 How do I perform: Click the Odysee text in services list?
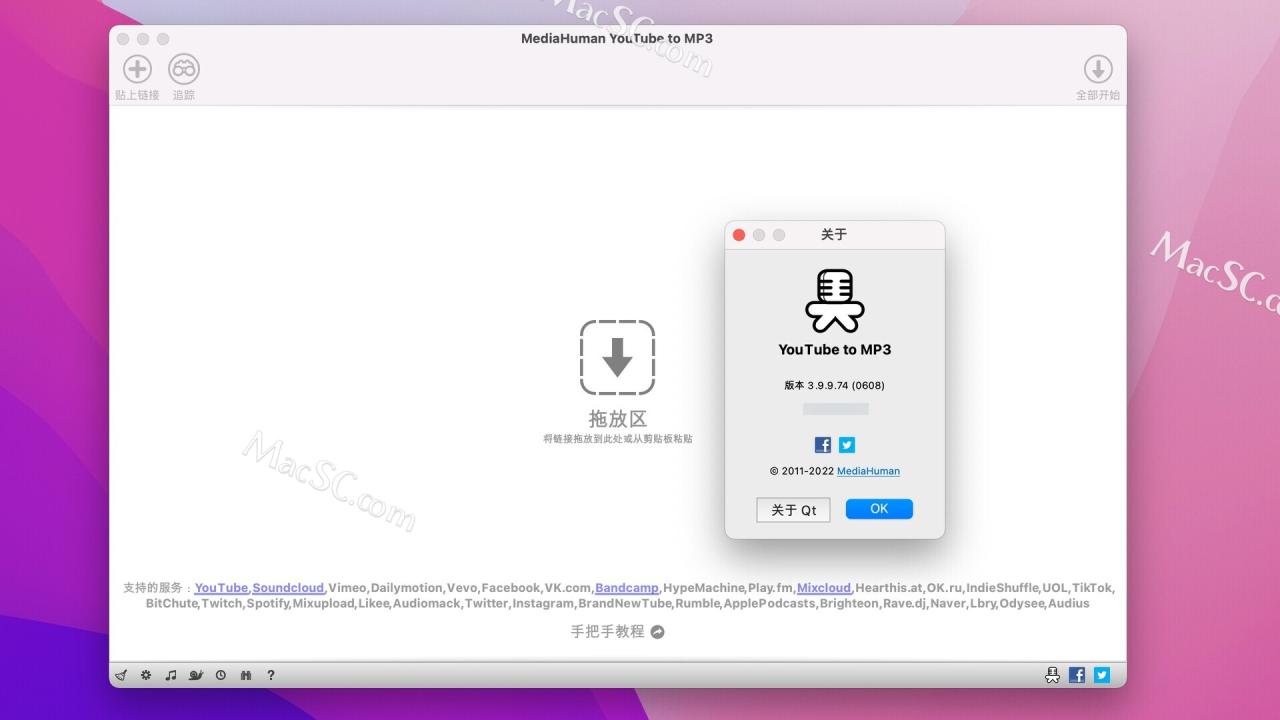coord(1021,604)
